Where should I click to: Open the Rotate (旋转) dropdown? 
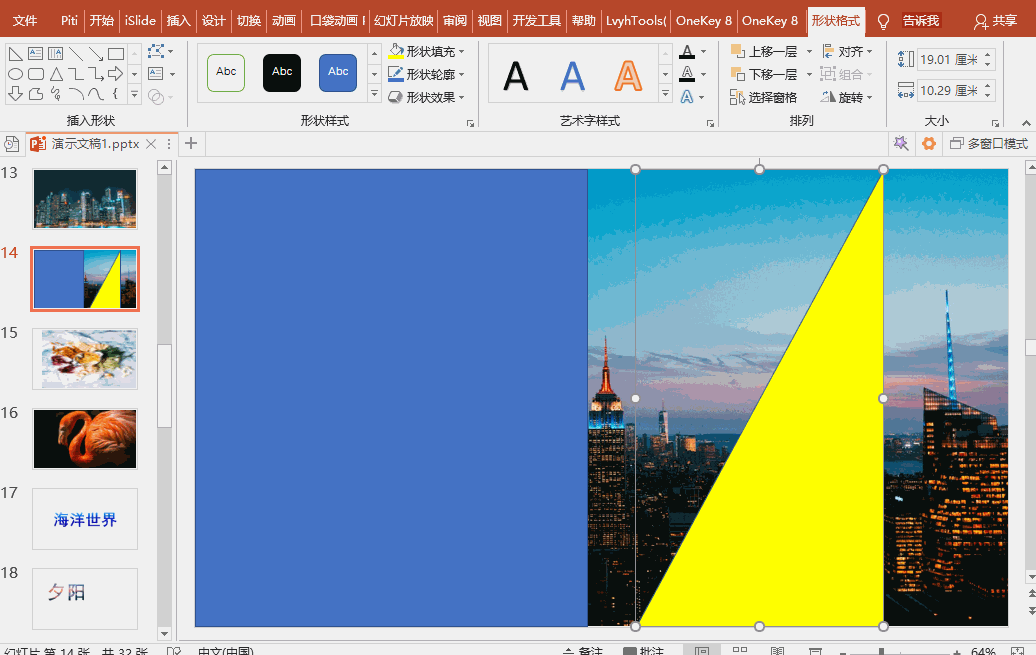pyautogui.click(x=847, y=98)
